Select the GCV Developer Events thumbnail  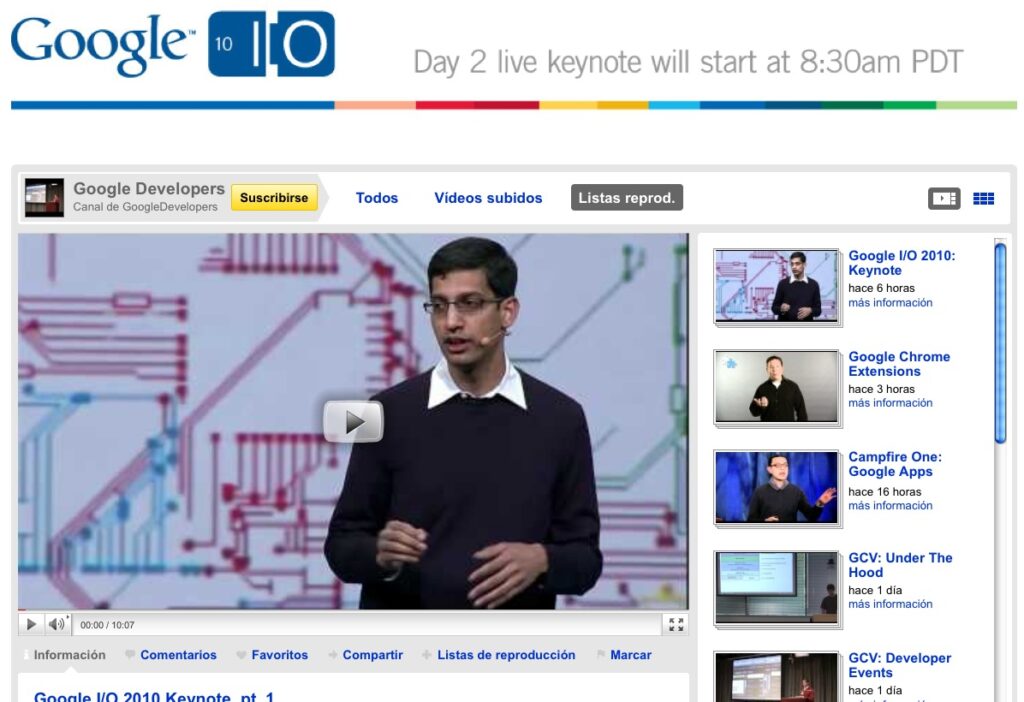[776, 677]
